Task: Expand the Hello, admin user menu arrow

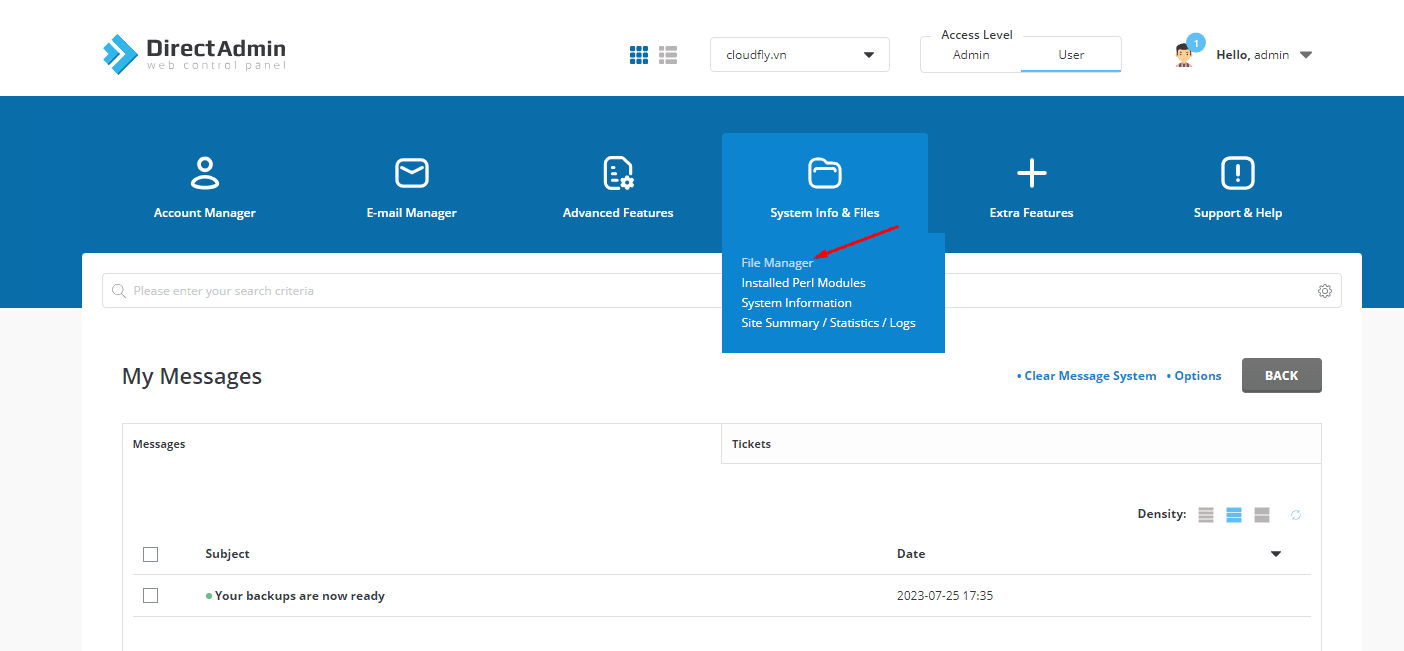Action: click(1306, 56)
